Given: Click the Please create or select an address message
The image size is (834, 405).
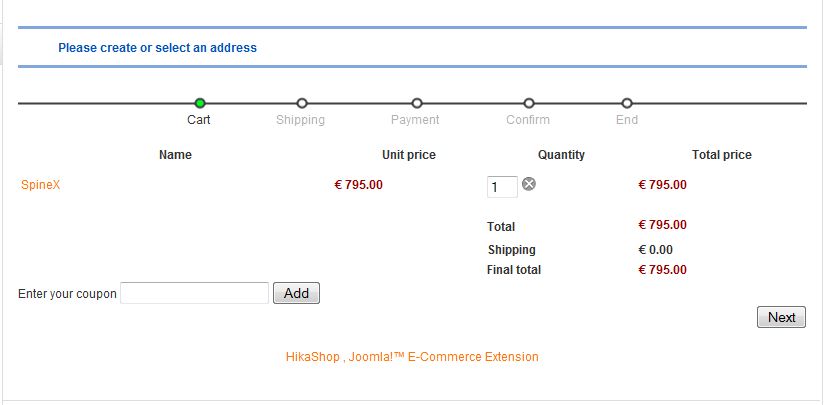Looking at the screenshot, I should (157, 48).
